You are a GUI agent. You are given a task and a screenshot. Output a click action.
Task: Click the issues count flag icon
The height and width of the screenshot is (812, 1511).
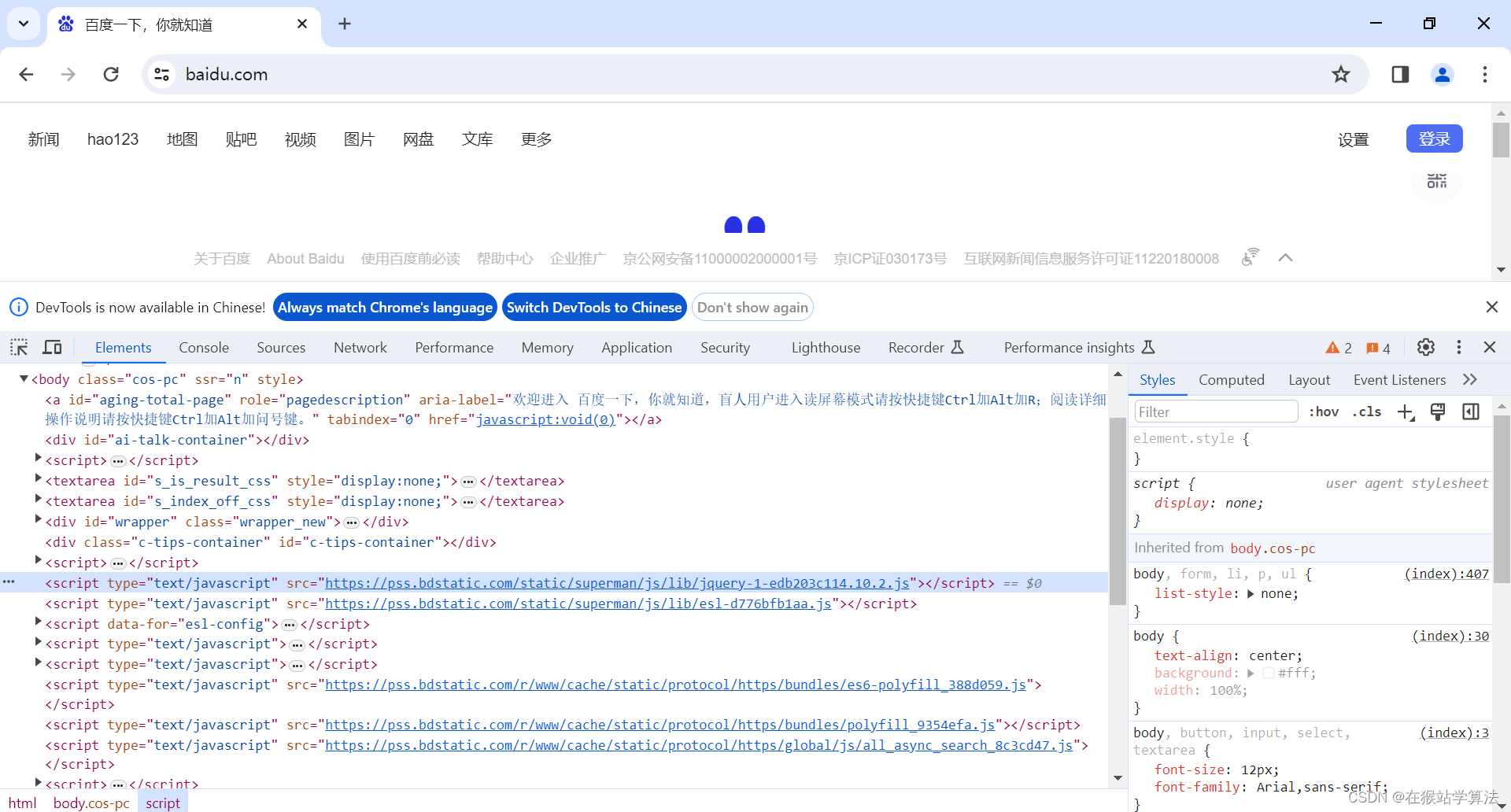(x=1372, y=348)
